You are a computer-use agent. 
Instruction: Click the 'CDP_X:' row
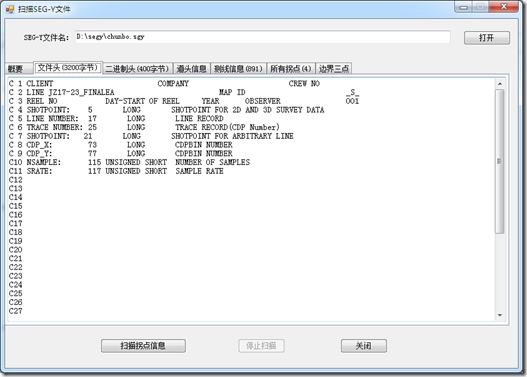pos(121,145)
